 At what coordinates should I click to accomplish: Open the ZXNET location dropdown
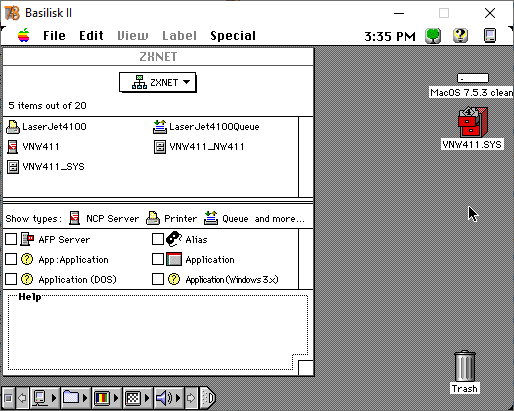pyautogui.click(x=157, y=82)
